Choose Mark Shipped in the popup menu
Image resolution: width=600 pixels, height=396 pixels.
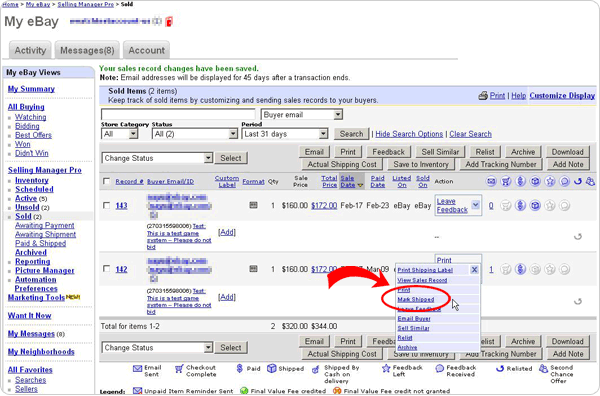(x=416, y=300)
